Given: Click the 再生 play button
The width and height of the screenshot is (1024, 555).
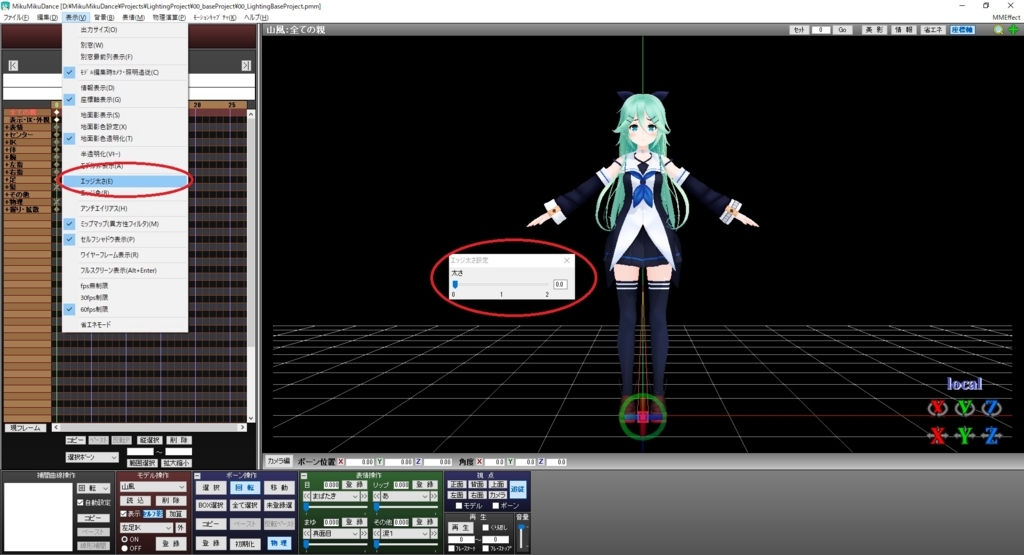Looking at the screenshot, I should [x=460, y=527].
